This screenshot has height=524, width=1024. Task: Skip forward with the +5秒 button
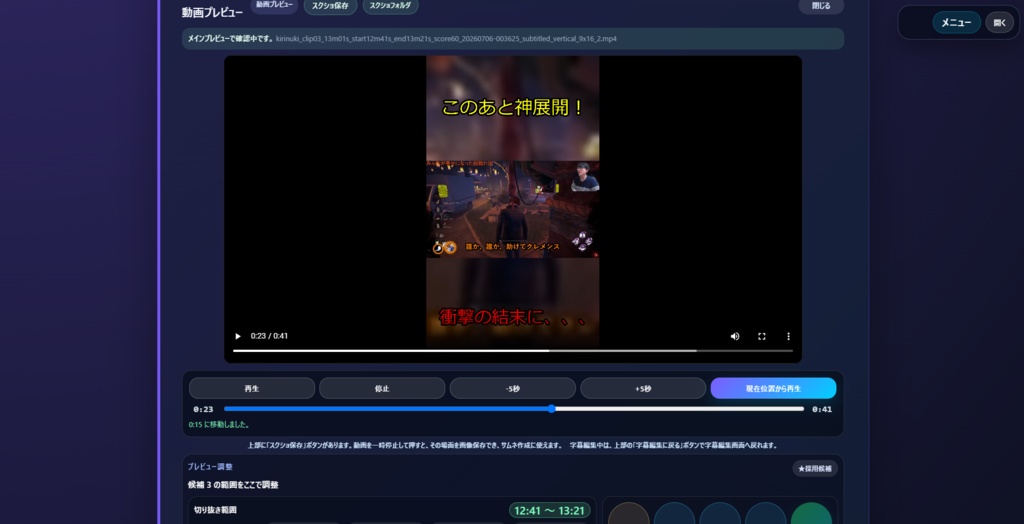[643, 388]
